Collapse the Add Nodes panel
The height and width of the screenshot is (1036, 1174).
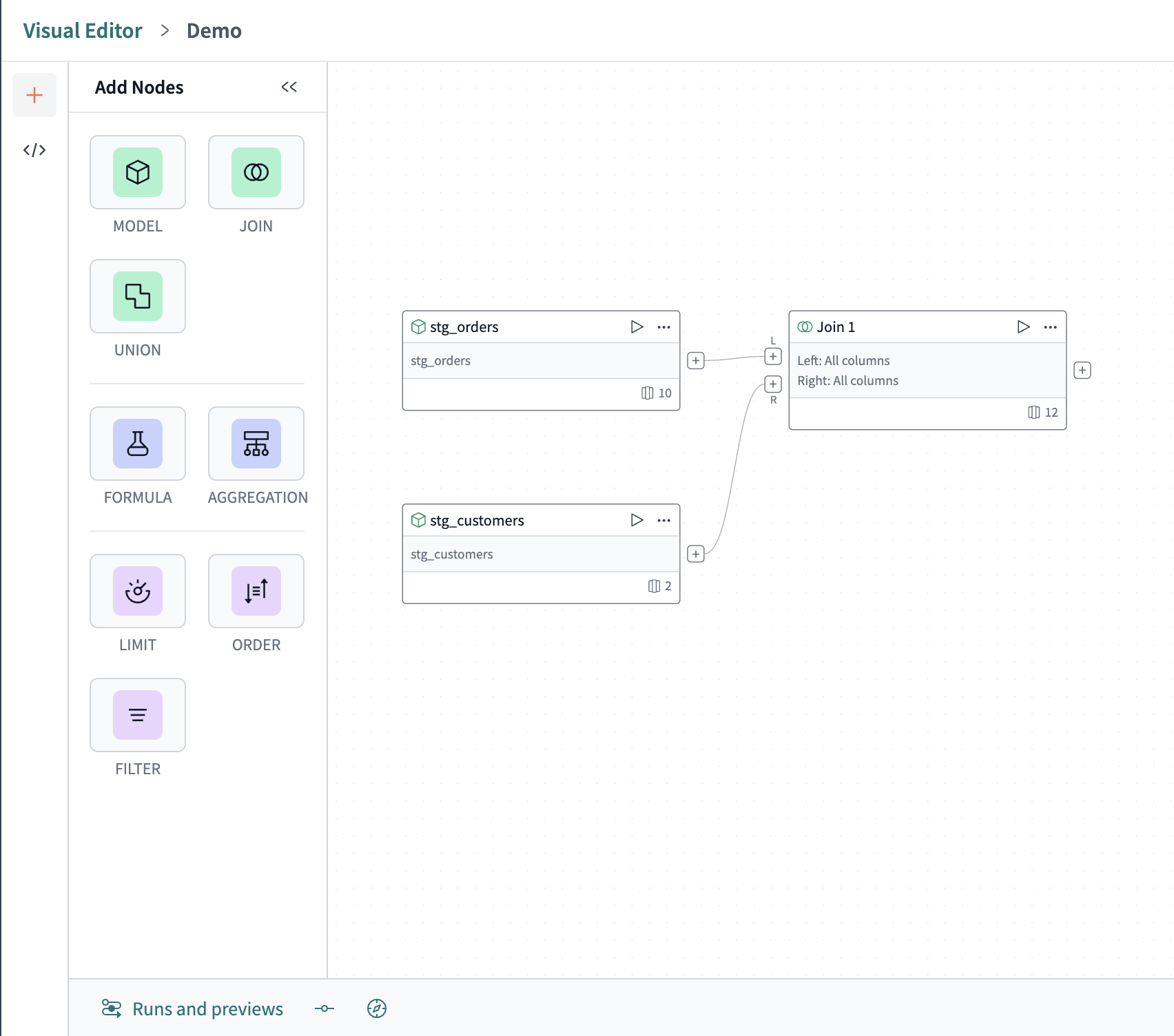[289, 87]
